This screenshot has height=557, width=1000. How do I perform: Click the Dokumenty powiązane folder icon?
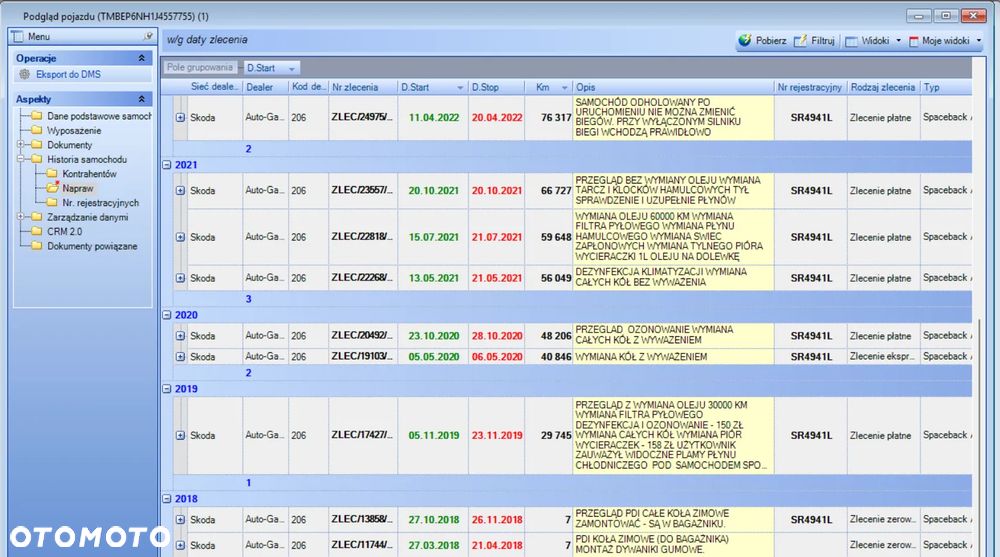(x=37, y=246)
